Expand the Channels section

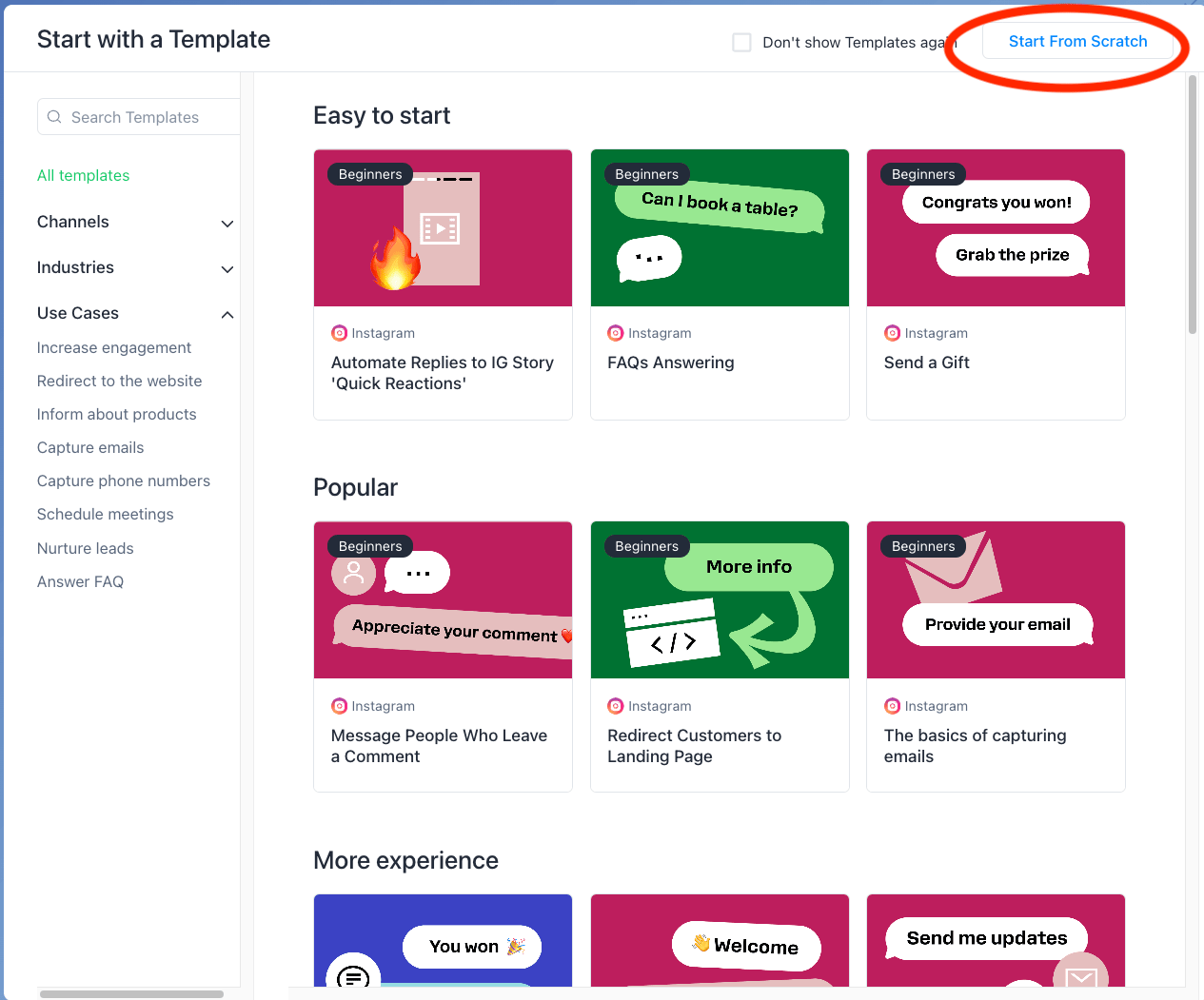pyautogui.click(x=135, y=222)
